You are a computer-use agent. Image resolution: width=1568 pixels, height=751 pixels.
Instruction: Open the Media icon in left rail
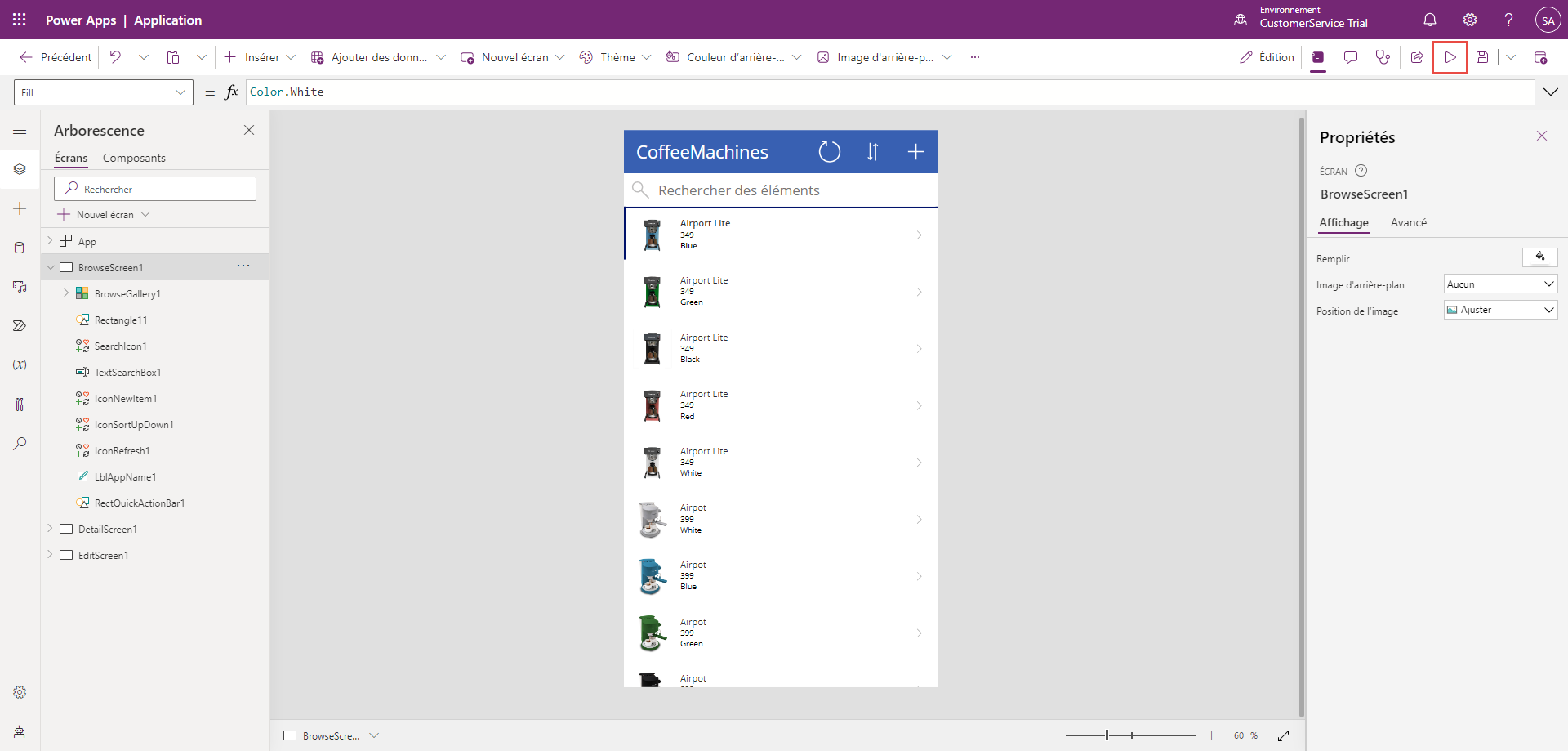tap(20, 287)
